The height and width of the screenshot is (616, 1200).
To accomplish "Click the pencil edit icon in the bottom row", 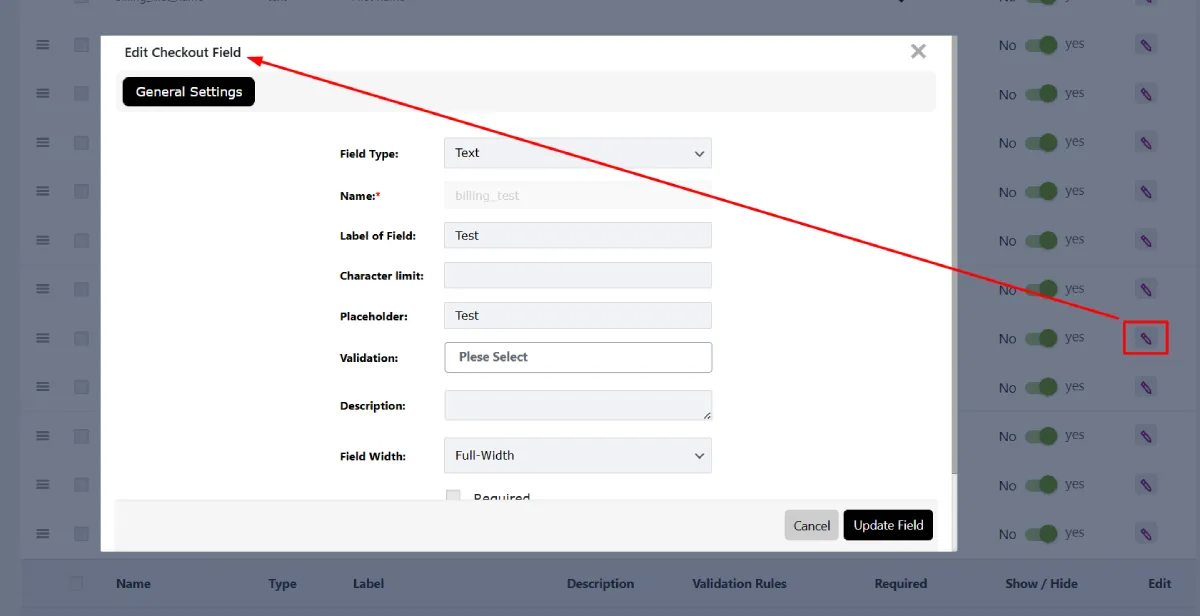I will point(1146,534).
